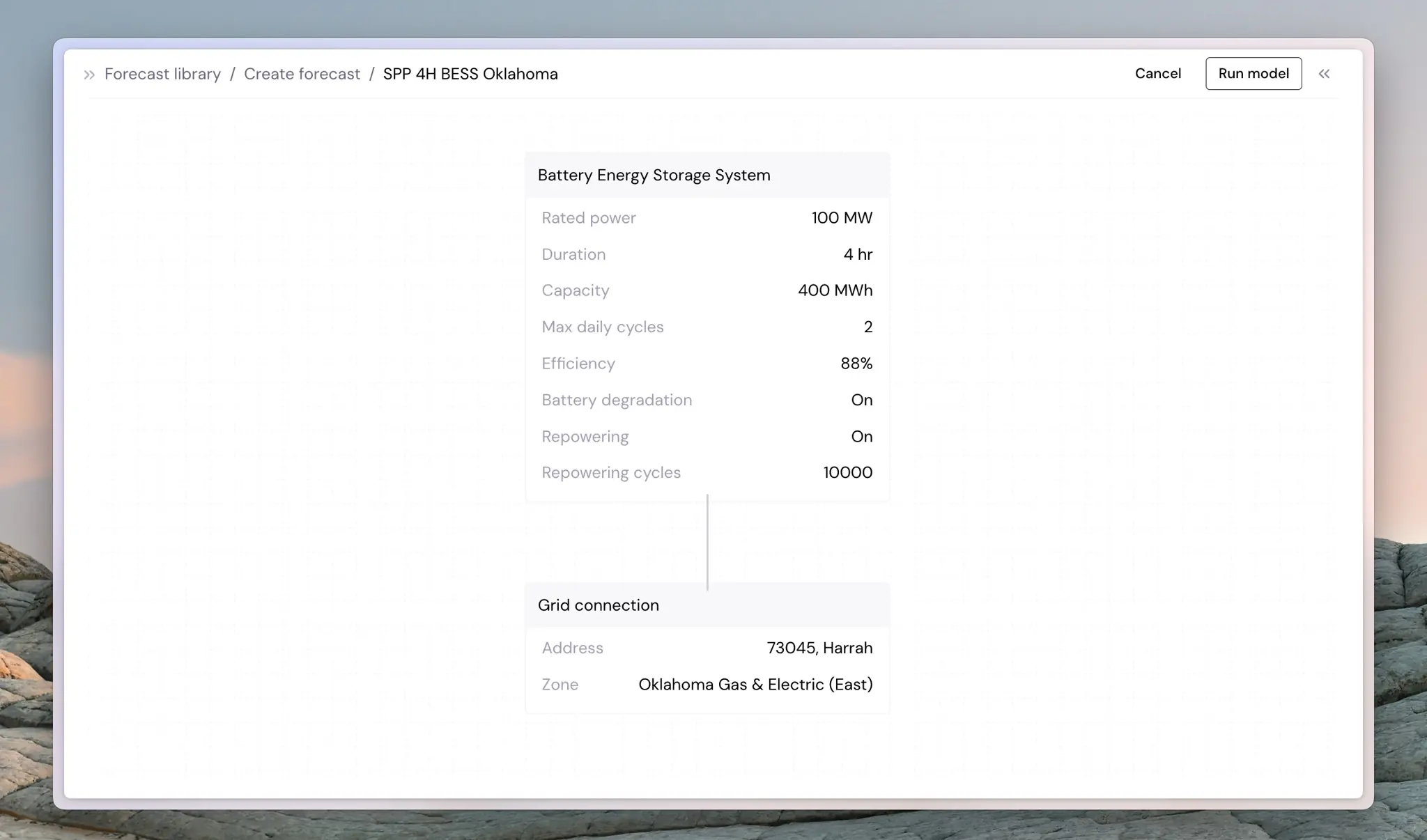
Task: Click the Rated power label
Action: [x=589, y=218]
